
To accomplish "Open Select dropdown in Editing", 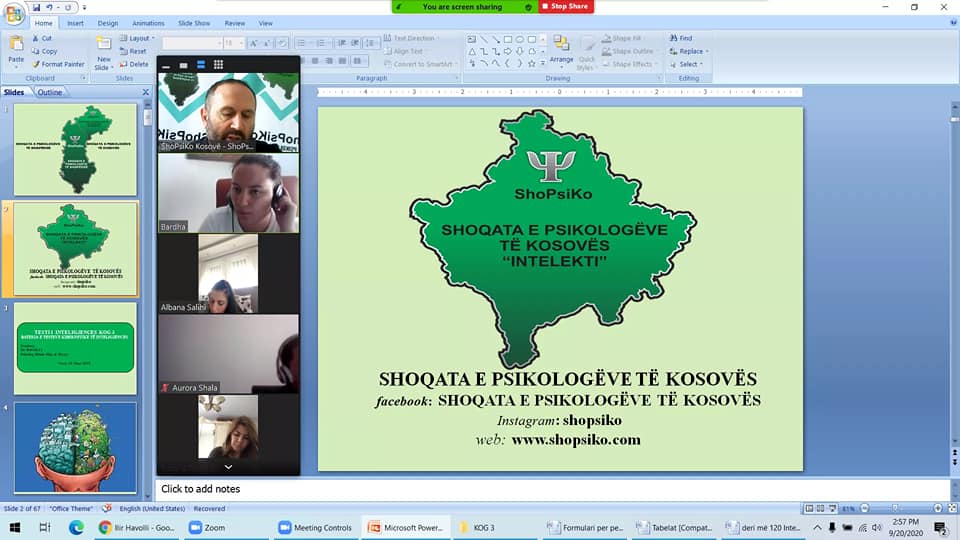I will pyautogui.click(x=686, y=64).
